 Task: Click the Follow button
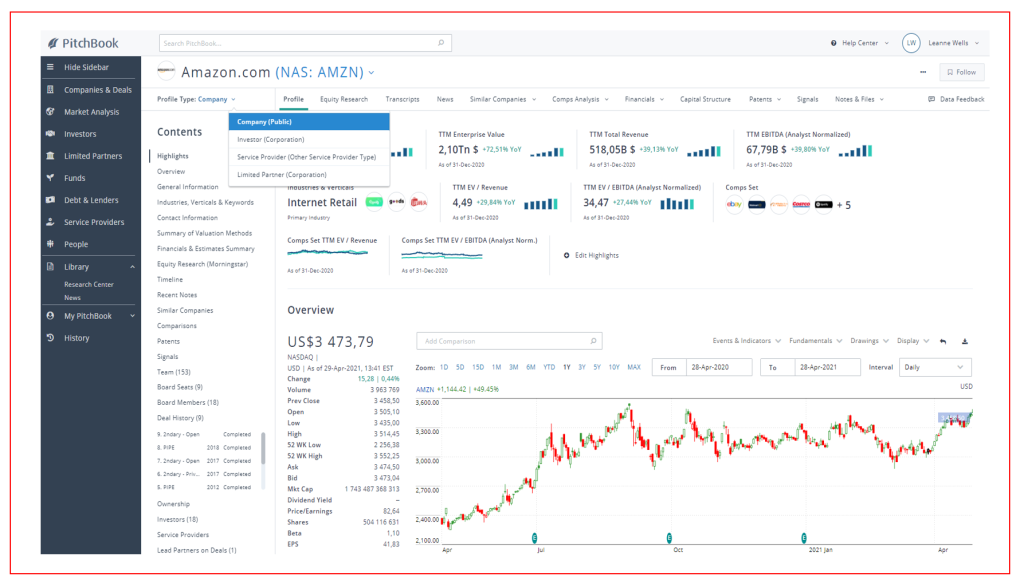[x=962, y=72]
